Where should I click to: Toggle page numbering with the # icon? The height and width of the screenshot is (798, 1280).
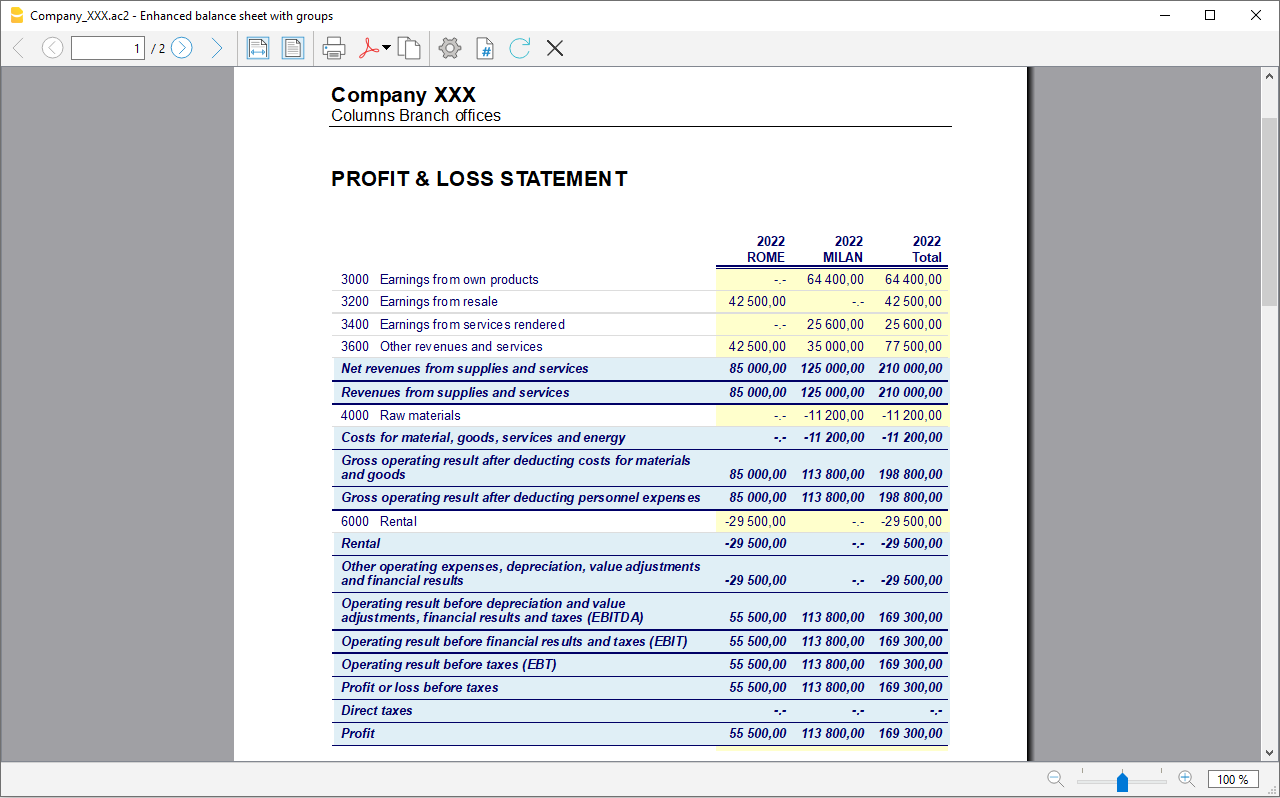click(484, 47)
